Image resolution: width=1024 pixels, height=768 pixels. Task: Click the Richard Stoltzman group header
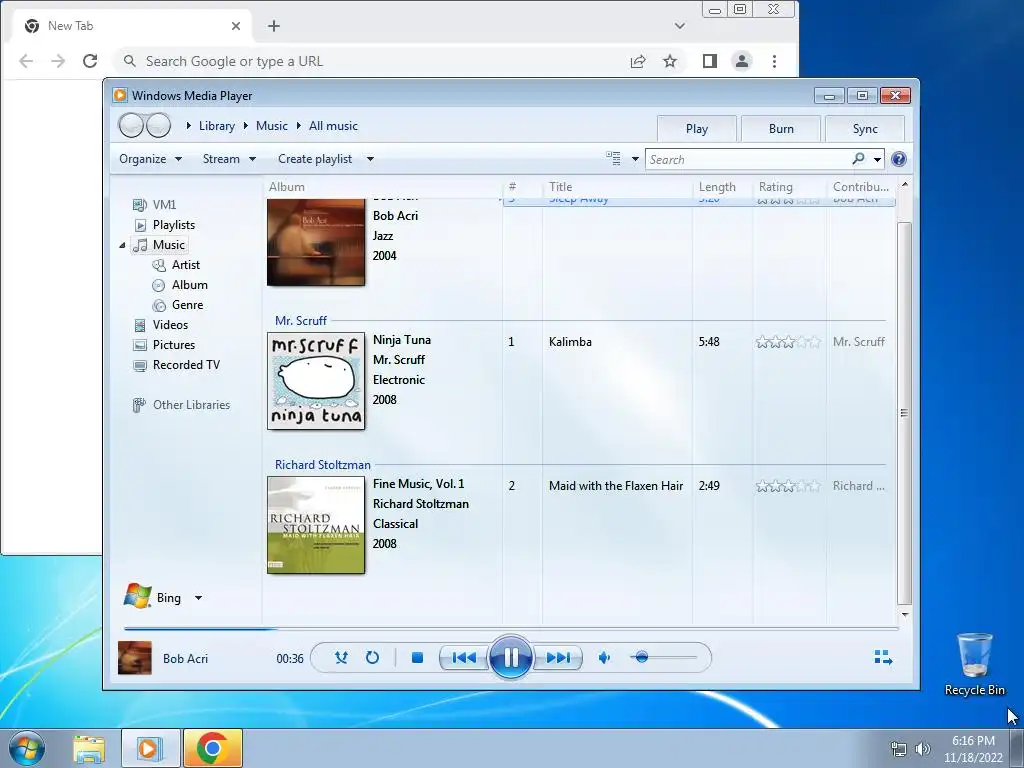coord(323,465)
